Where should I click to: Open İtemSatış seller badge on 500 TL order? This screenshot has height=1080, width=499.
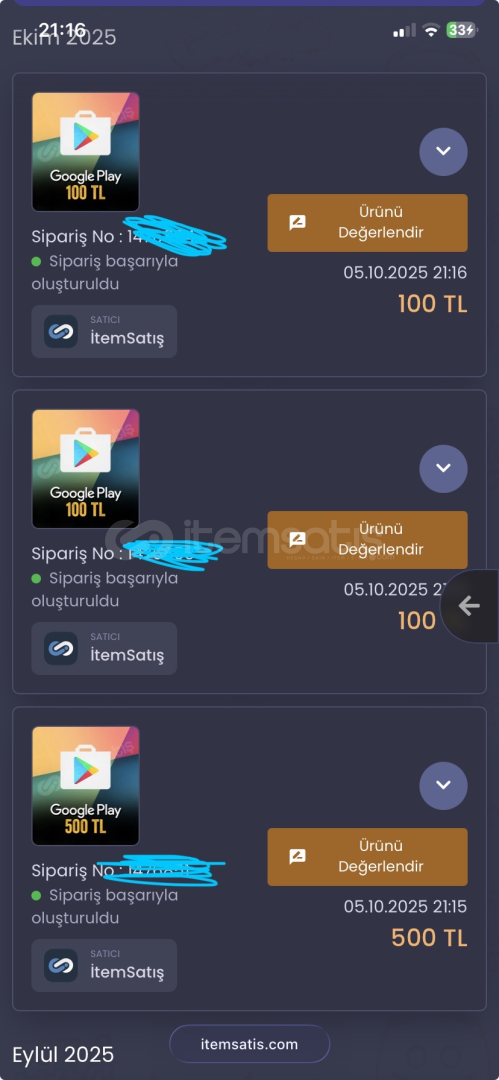104,965
